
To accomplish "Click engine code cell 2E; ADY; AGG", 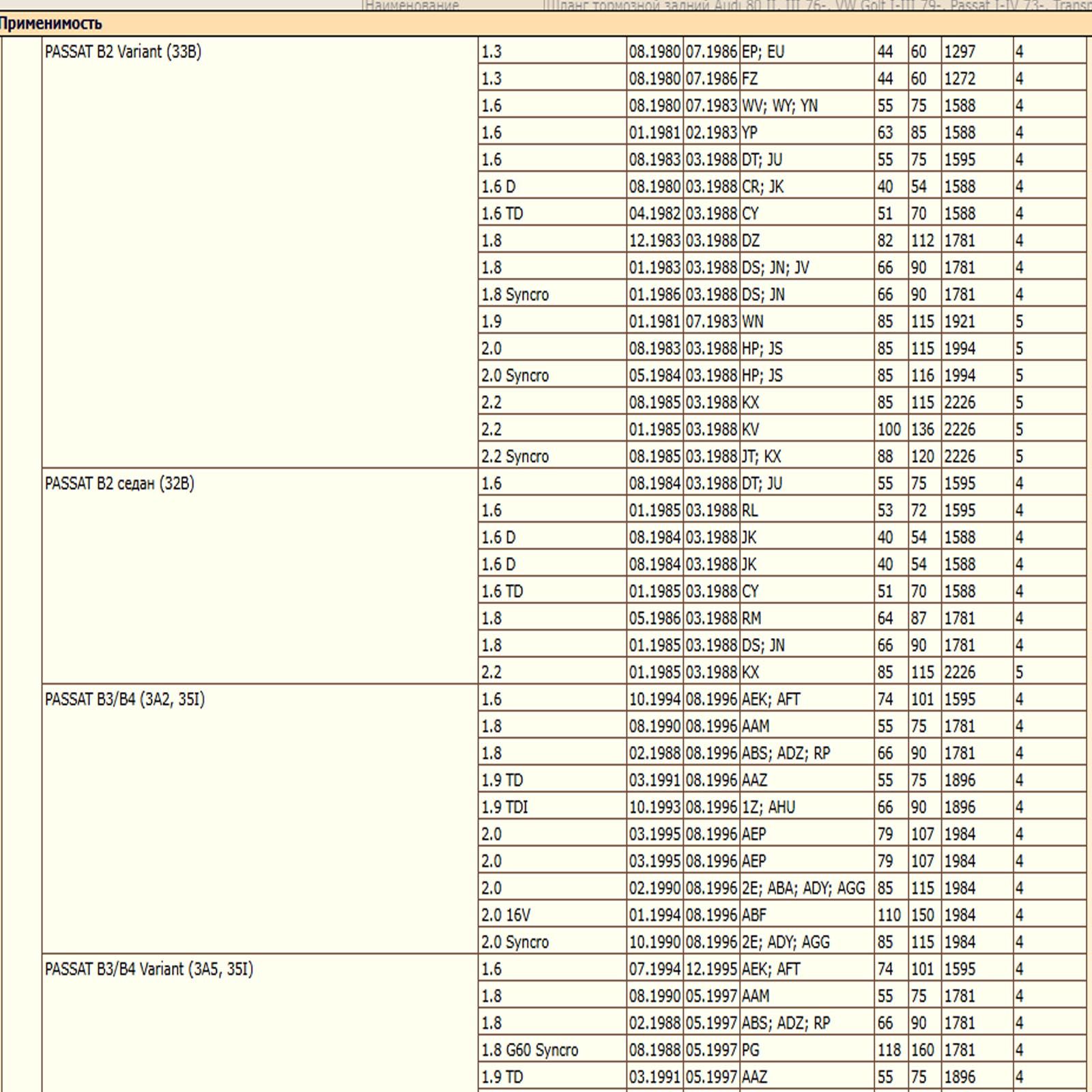I will (x=807, y=942).
